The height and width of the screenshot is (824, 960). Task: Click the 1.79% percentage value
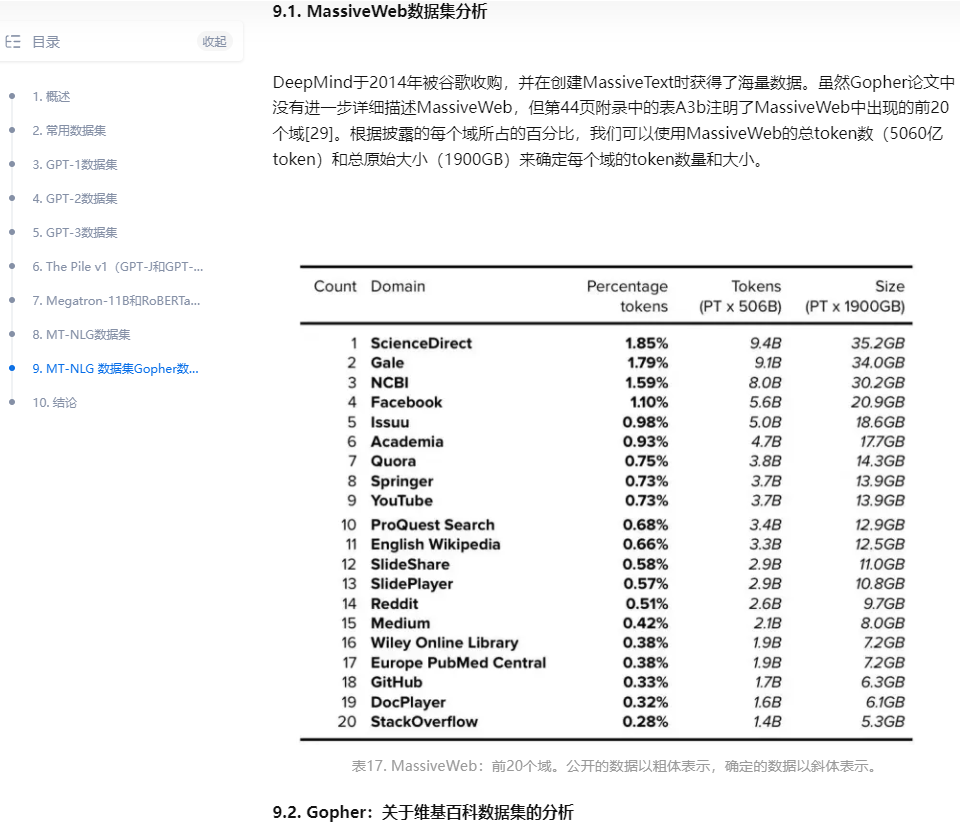[x=648, y=362]
